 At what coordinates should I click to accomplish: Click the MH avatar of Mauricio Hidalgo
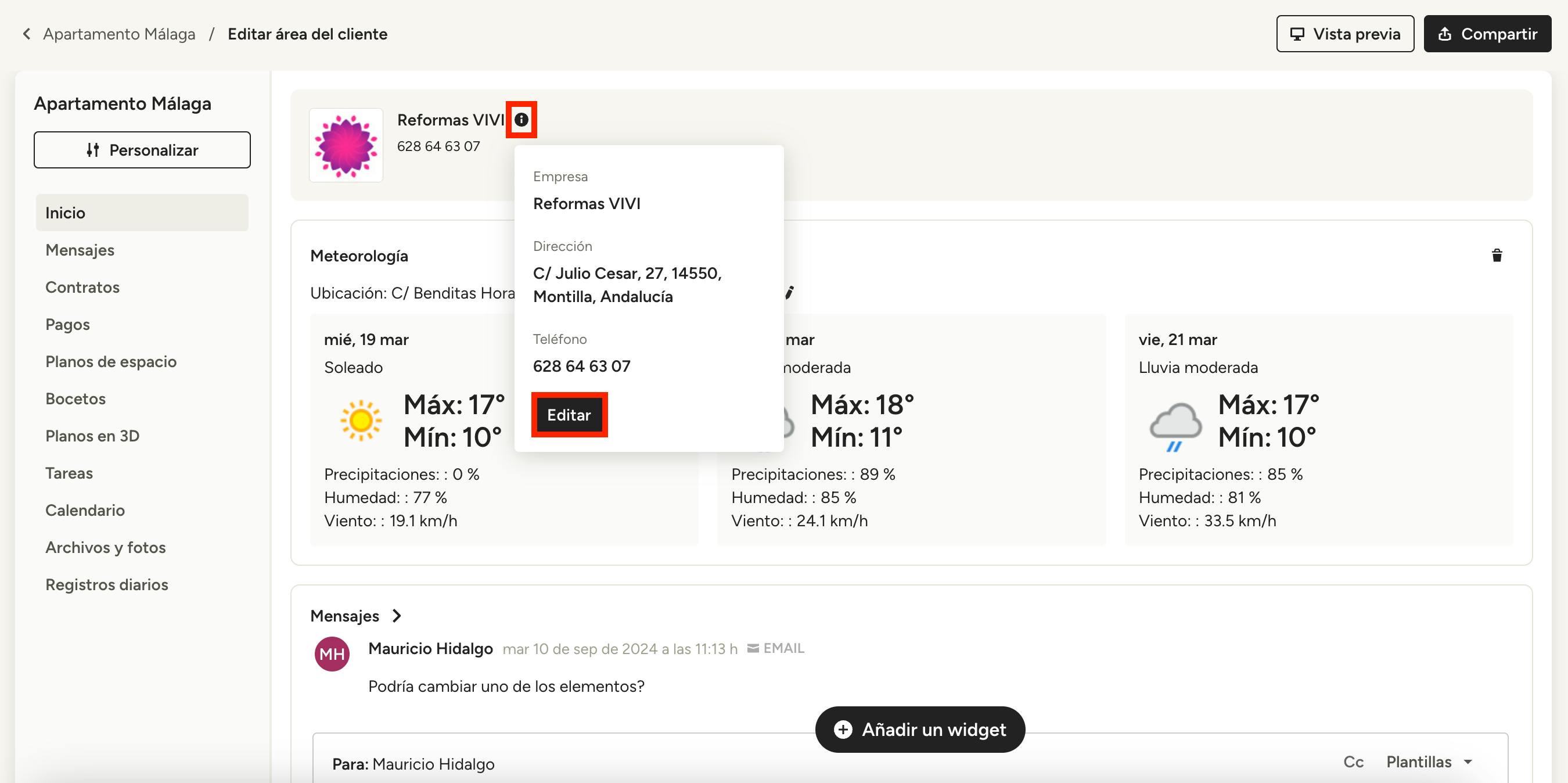pyautogui.click(x=332, y=654)
